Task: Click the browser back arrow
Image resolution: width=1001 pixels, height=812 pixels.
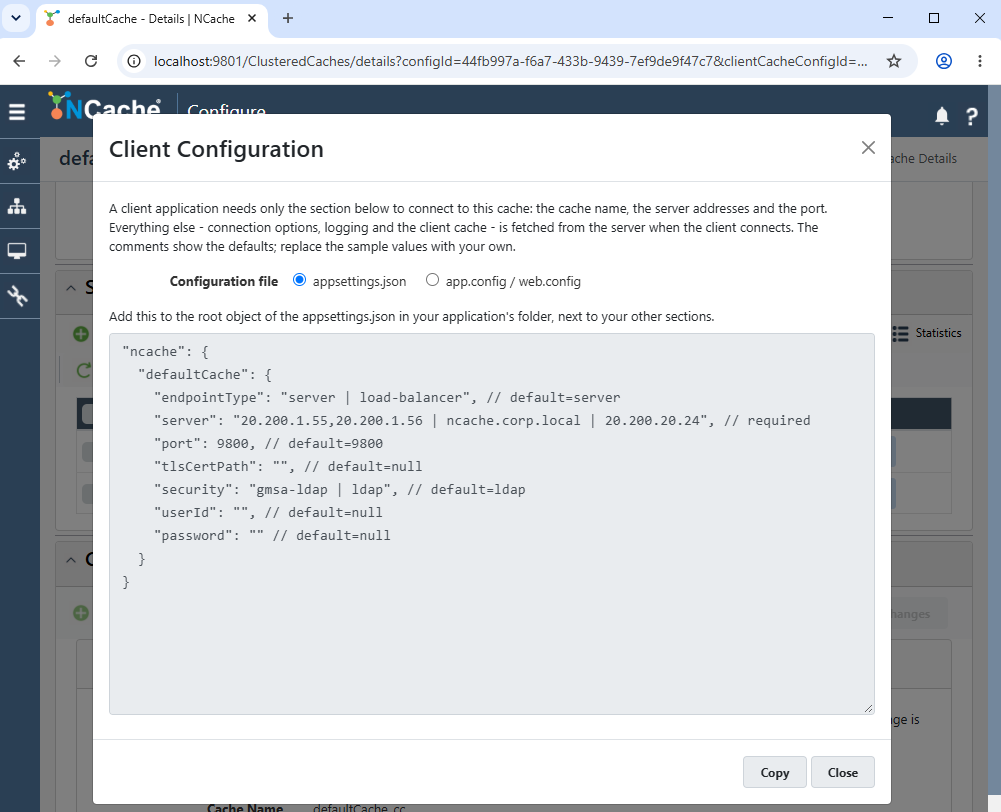Action: point(19,61)
